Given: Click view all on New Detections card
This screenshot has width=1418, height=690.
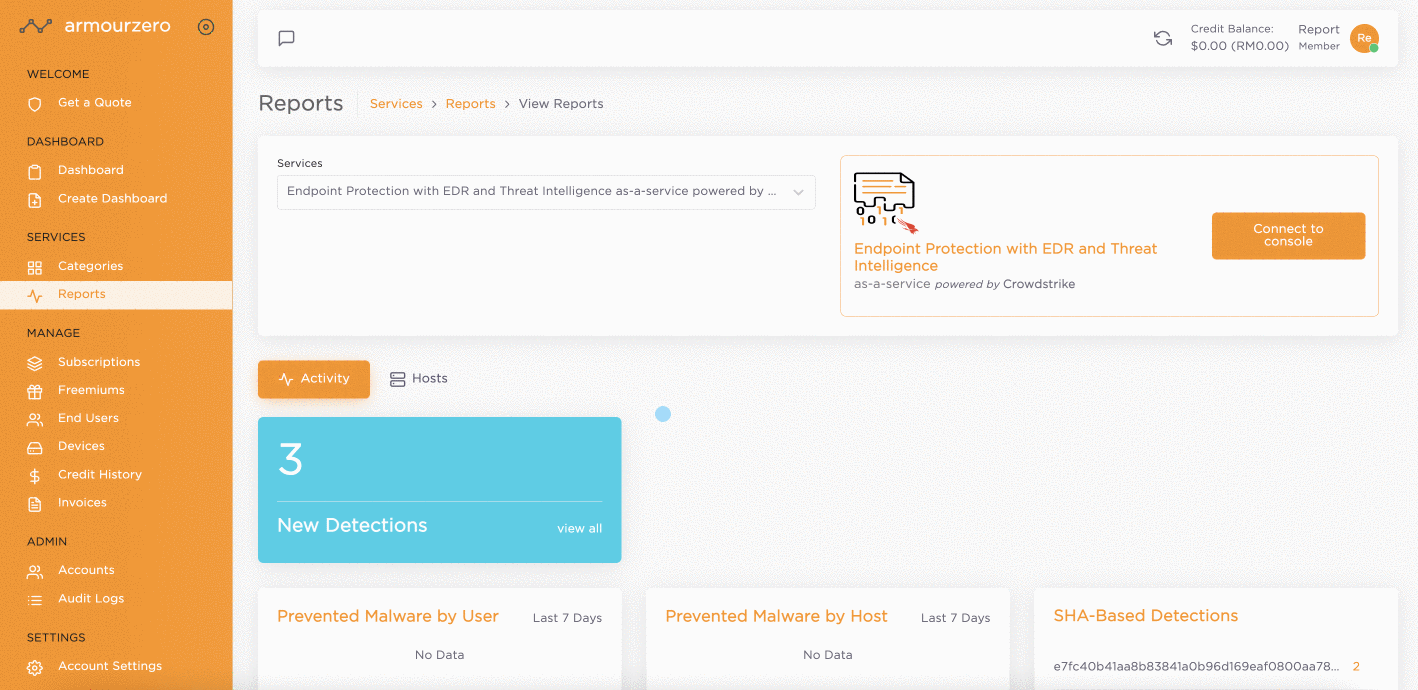Looking at the screenshot, I should click(x=580, y=529).
